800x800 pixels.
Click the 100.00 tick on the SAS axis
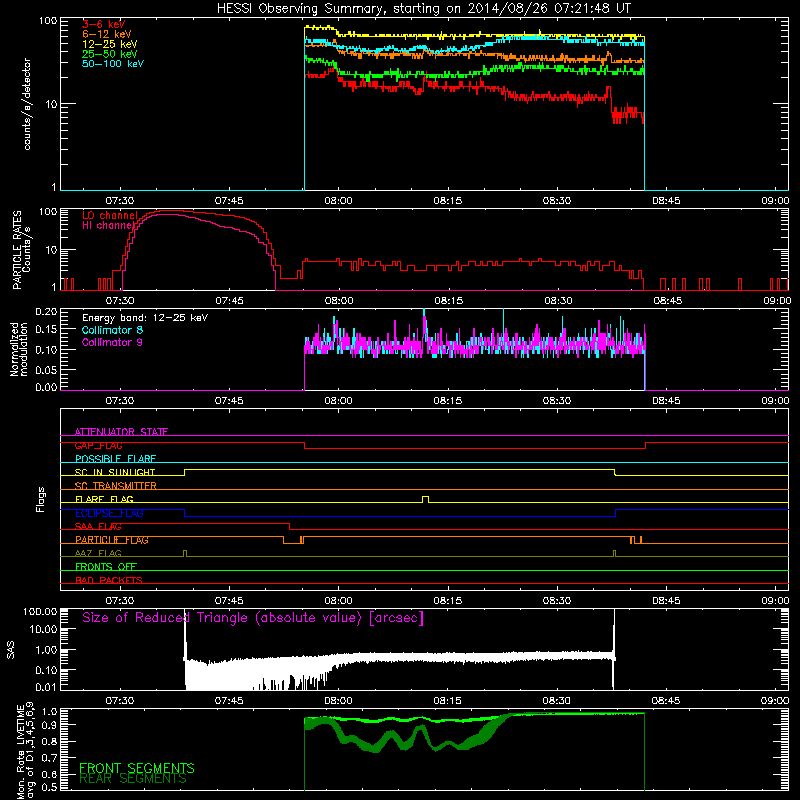(x=40, y=611)
